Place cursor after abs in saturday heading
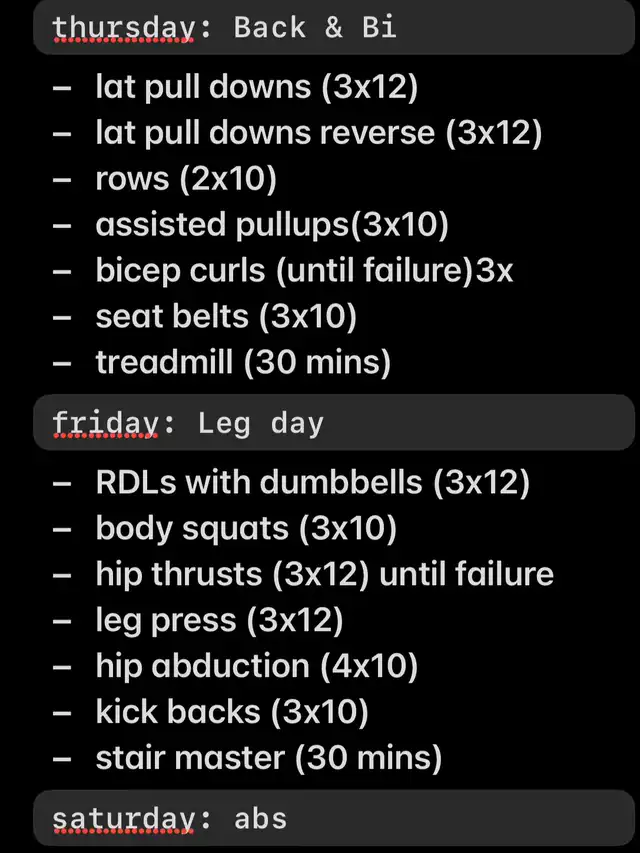The image size is (640, 853). click(289, 819)
